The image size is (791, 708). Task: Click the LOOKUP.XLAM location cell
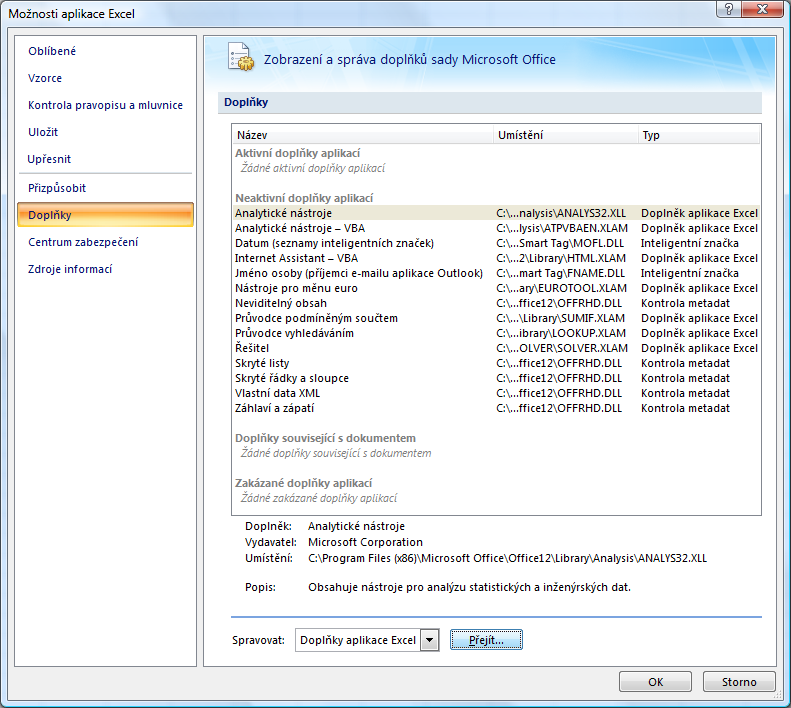click(x=561, y=333)
